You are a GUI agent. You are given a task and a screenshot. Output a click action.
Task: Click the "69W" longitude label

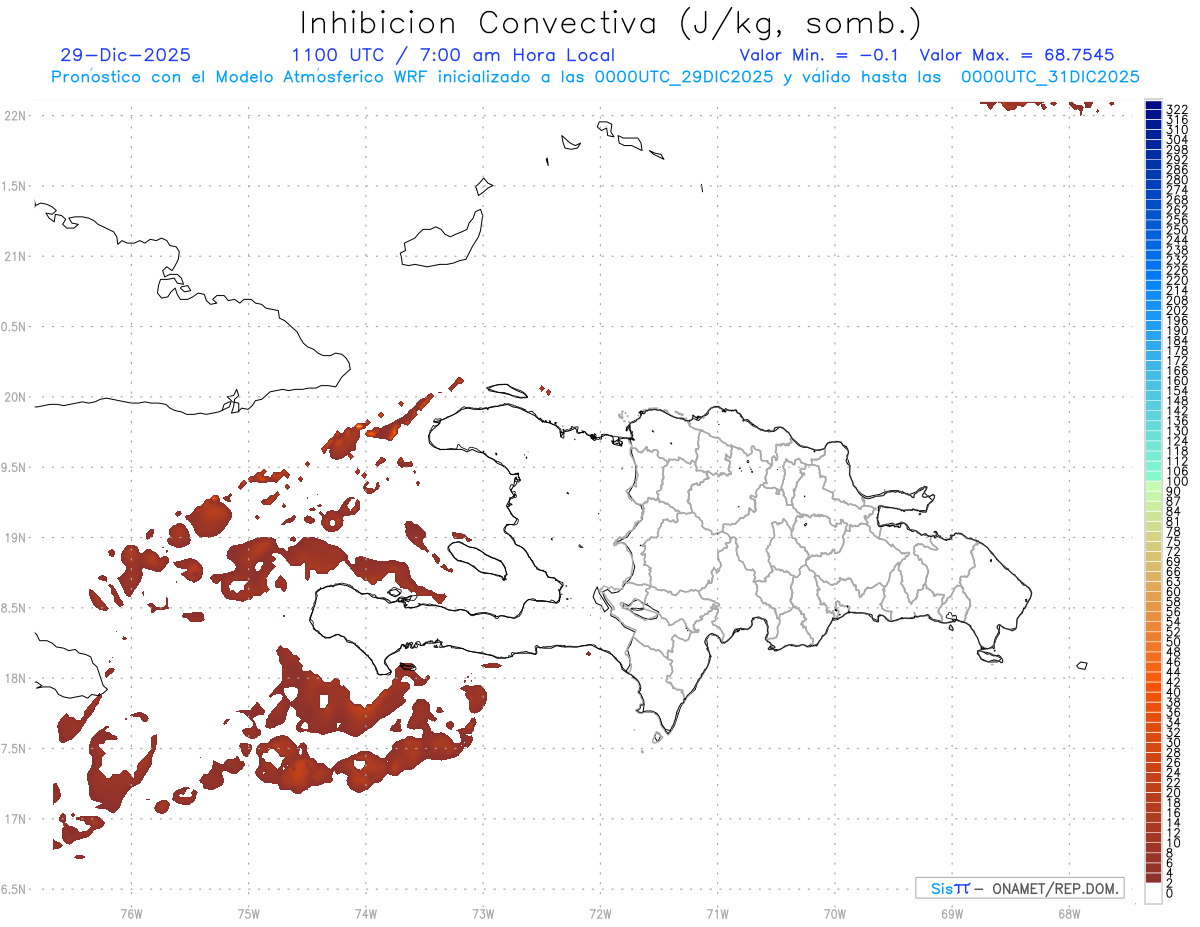point(951,913)
